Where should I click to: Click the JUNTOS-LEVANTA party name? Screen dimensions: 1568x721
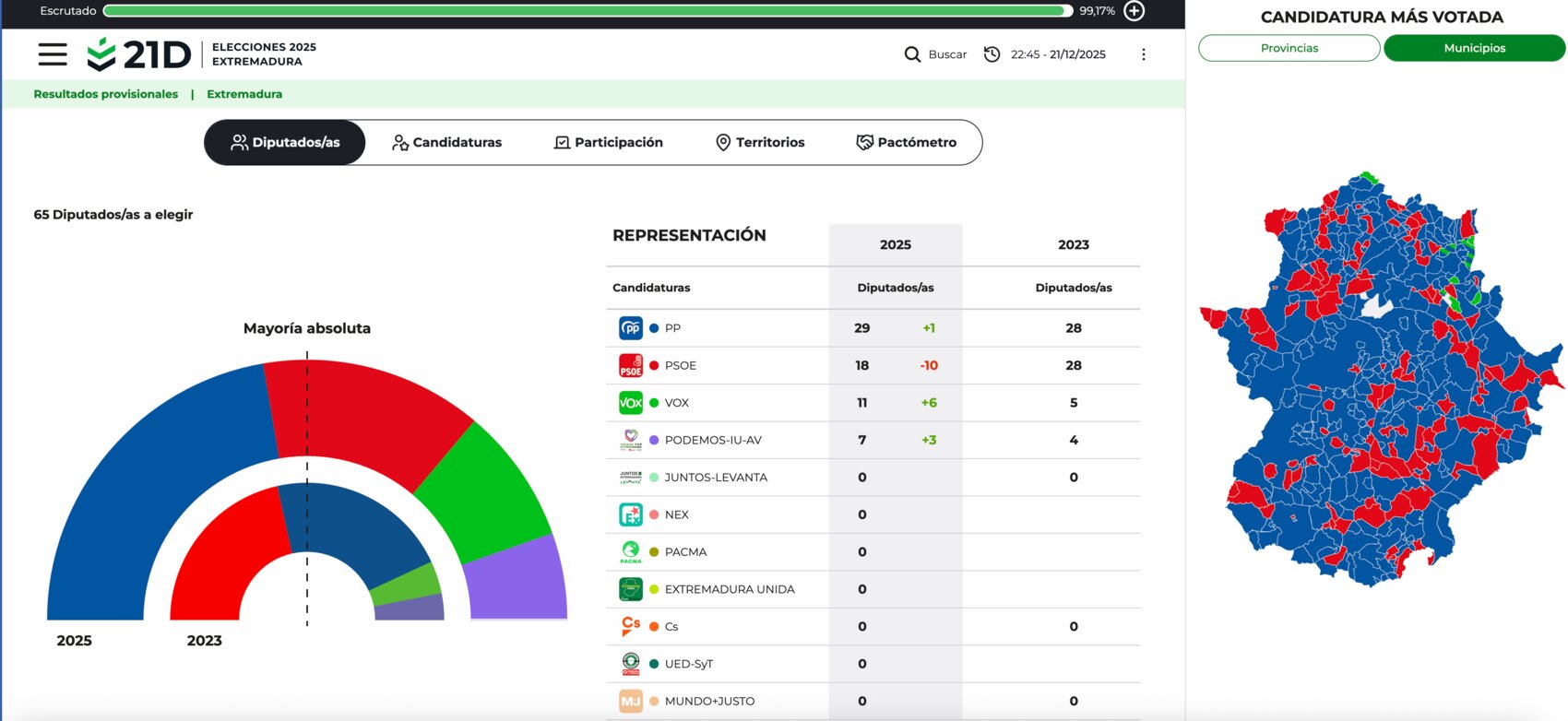[716, 478]
